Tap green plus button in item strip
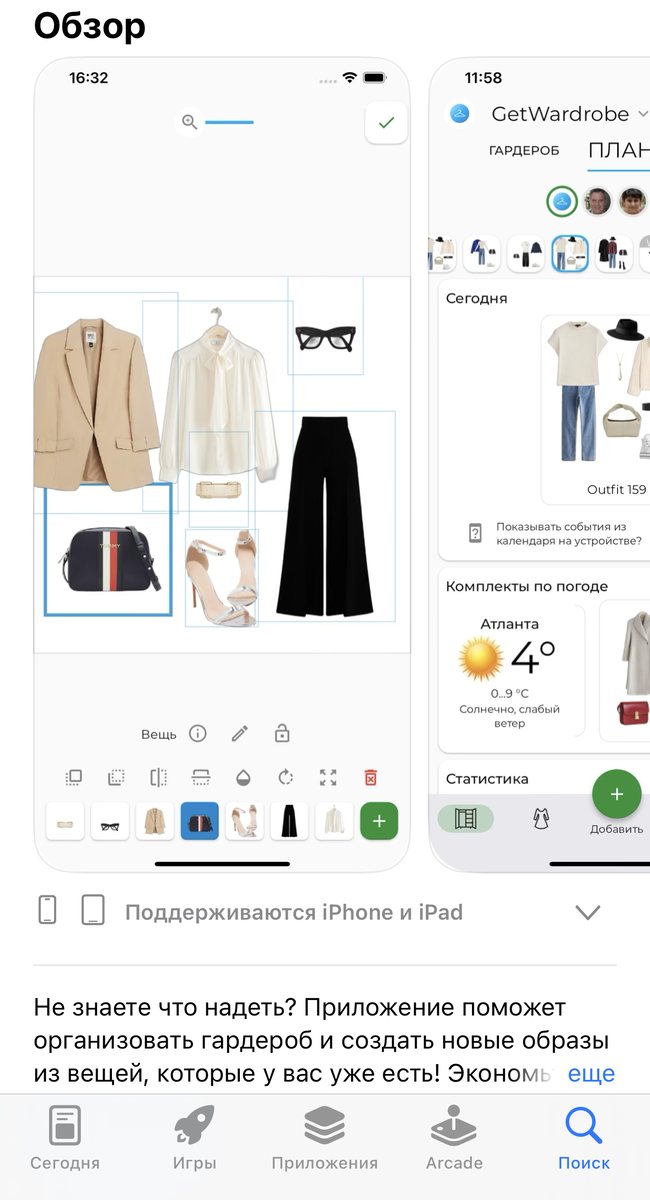 [379, 821]
